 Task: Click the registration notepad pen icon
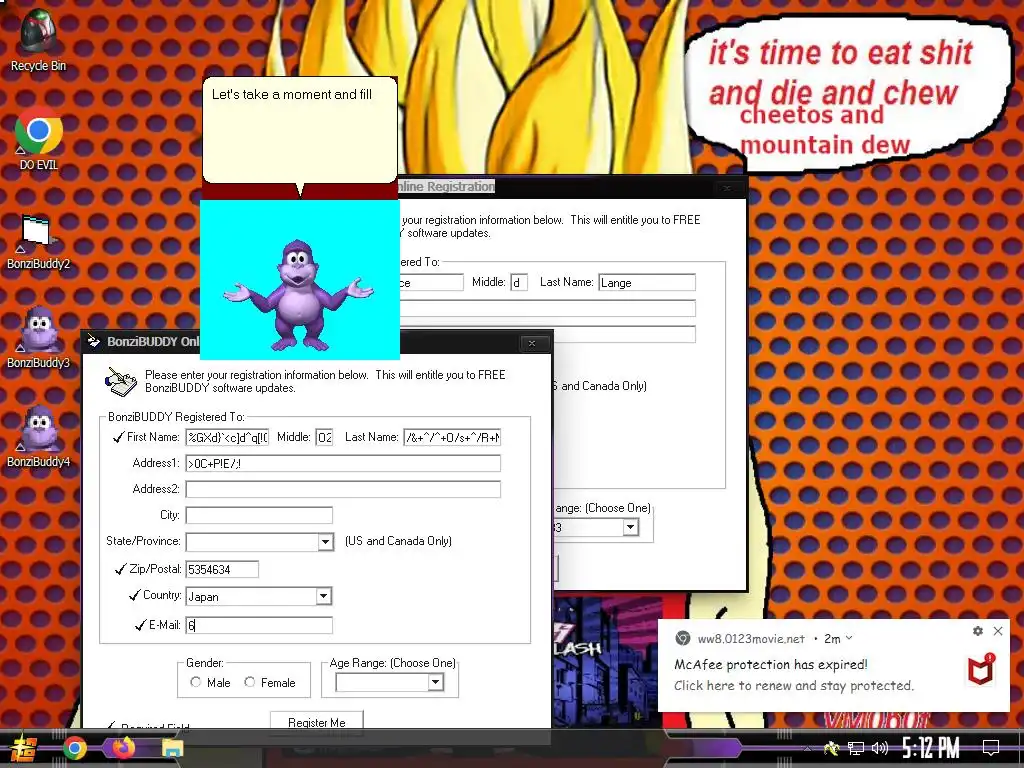[x=121, y=381]
